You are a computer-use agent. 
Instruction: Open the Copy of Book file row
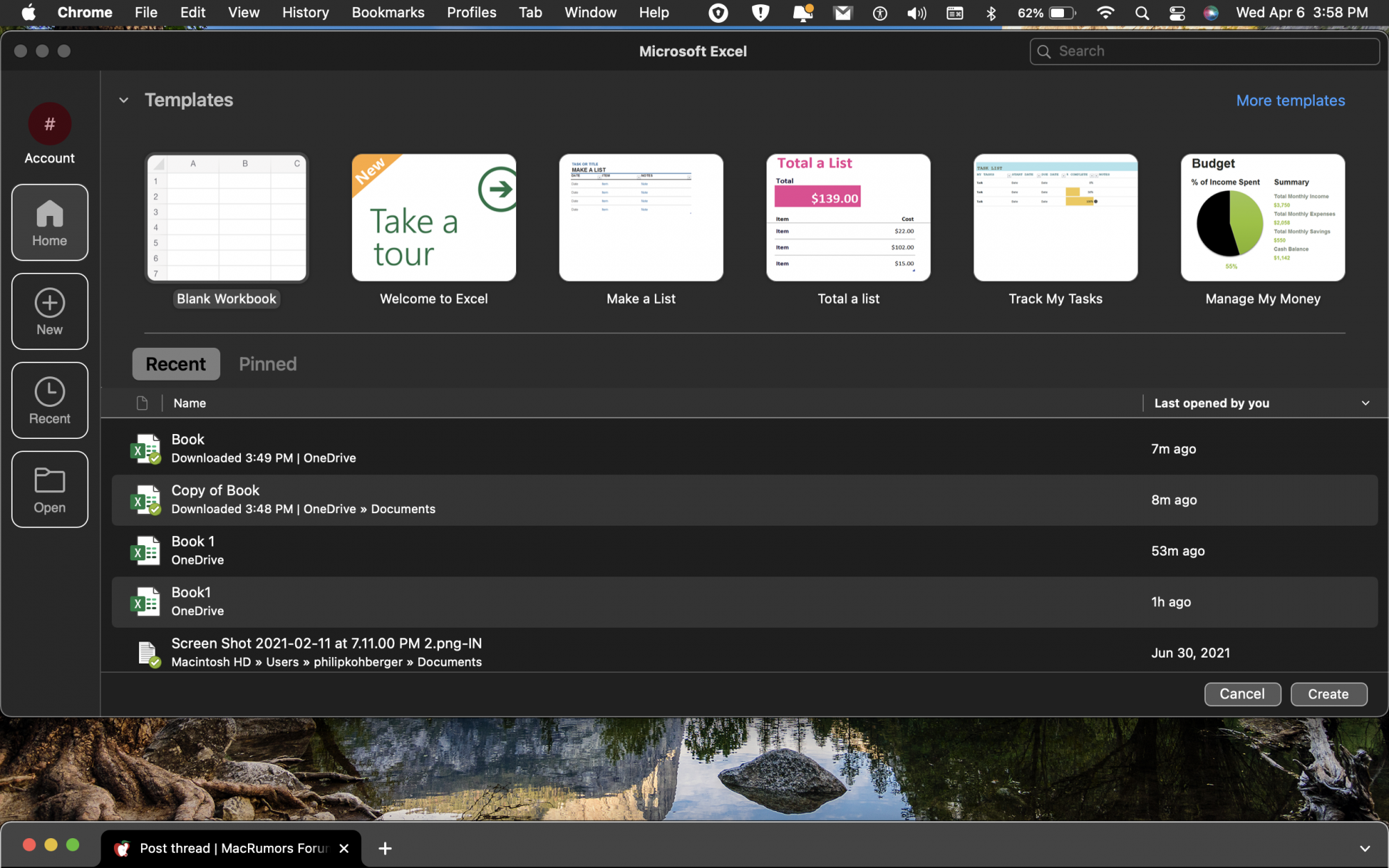click(625, 500)
